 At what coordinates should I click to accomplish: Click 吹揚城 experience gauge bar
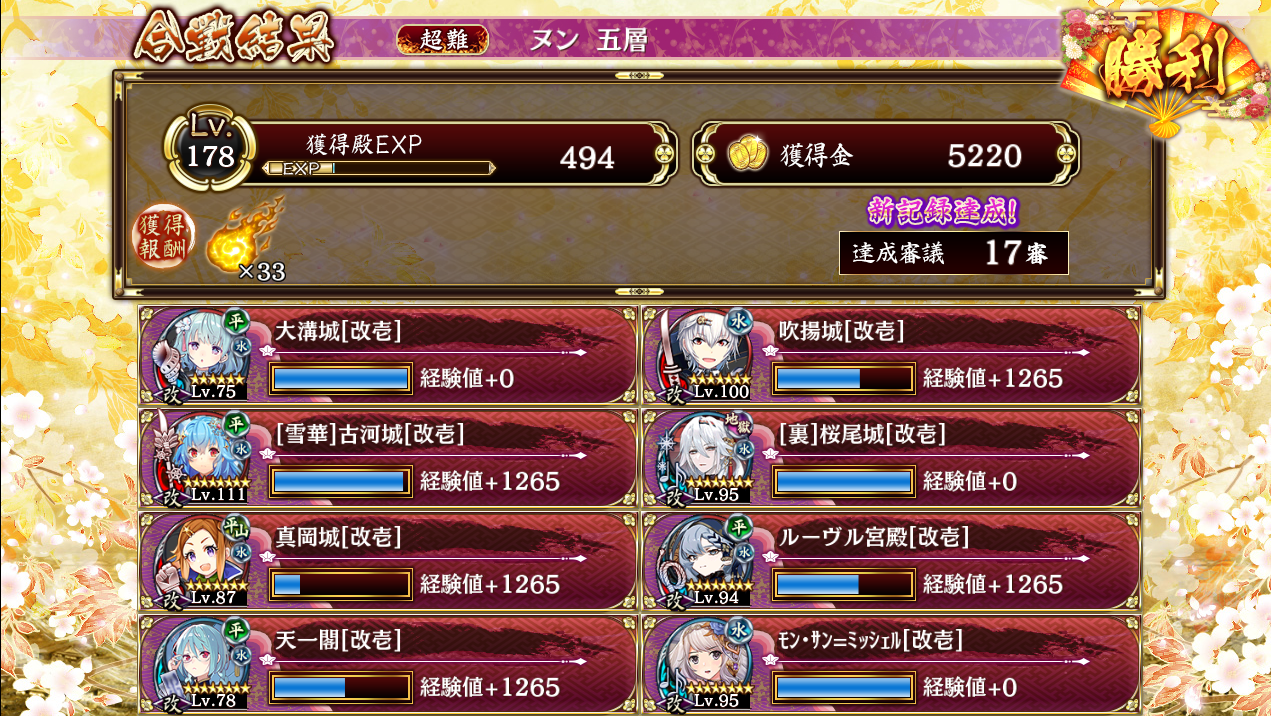[844, 378]
